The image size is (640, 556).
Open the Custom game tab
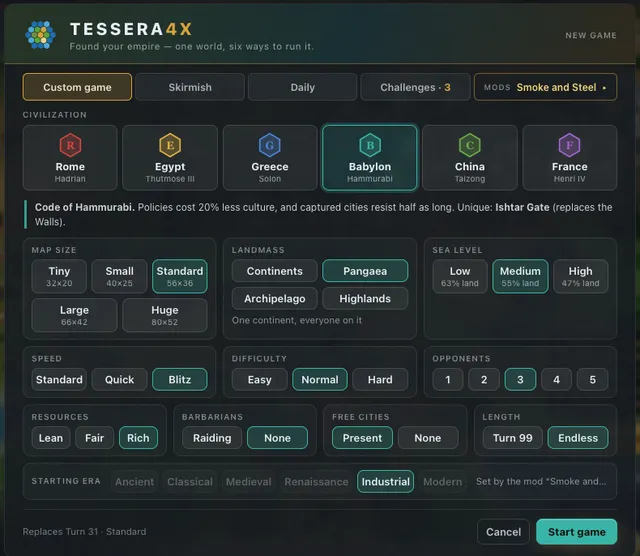tap(77, 87)
